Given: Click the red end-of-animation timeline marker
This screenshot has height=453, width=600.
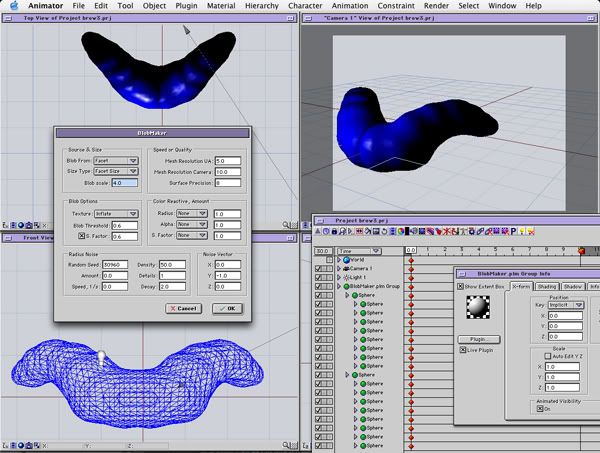Looking at the screenshot, I should [x=581, y=250].
